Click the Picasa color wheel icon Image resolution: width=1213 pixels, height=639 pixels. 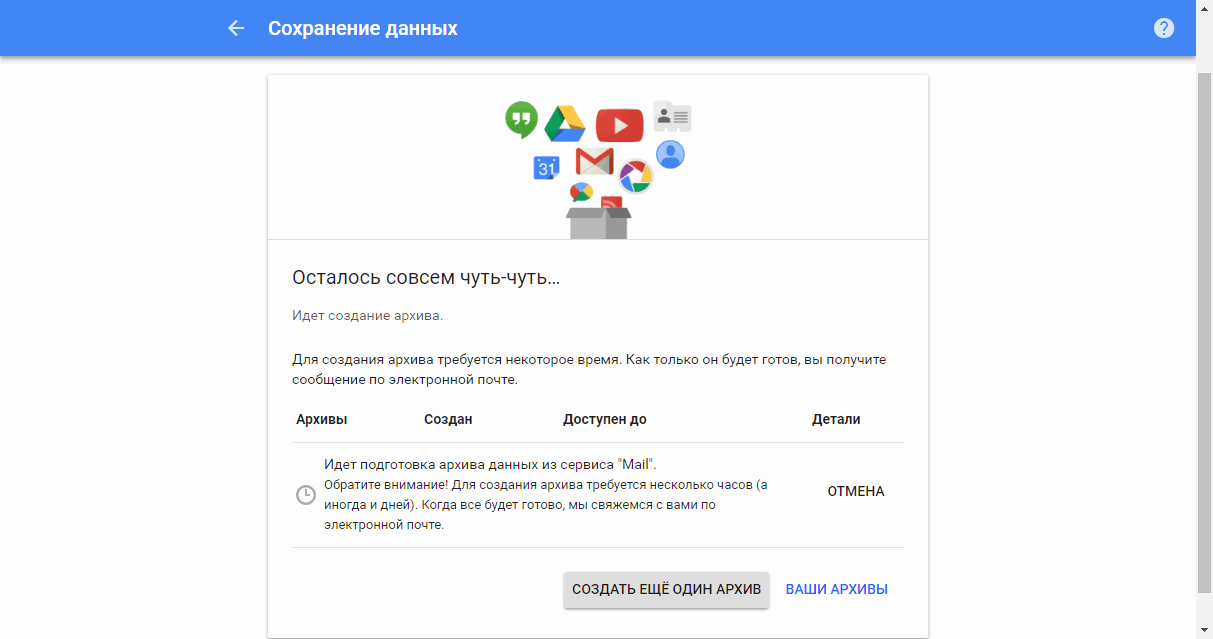pos(636,177)
